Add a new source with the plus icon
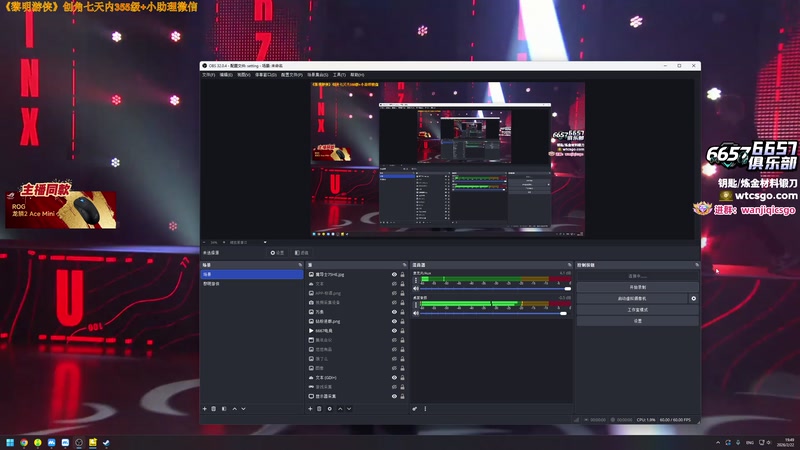Screen dimensions: 800x450 tap(310, 409)
